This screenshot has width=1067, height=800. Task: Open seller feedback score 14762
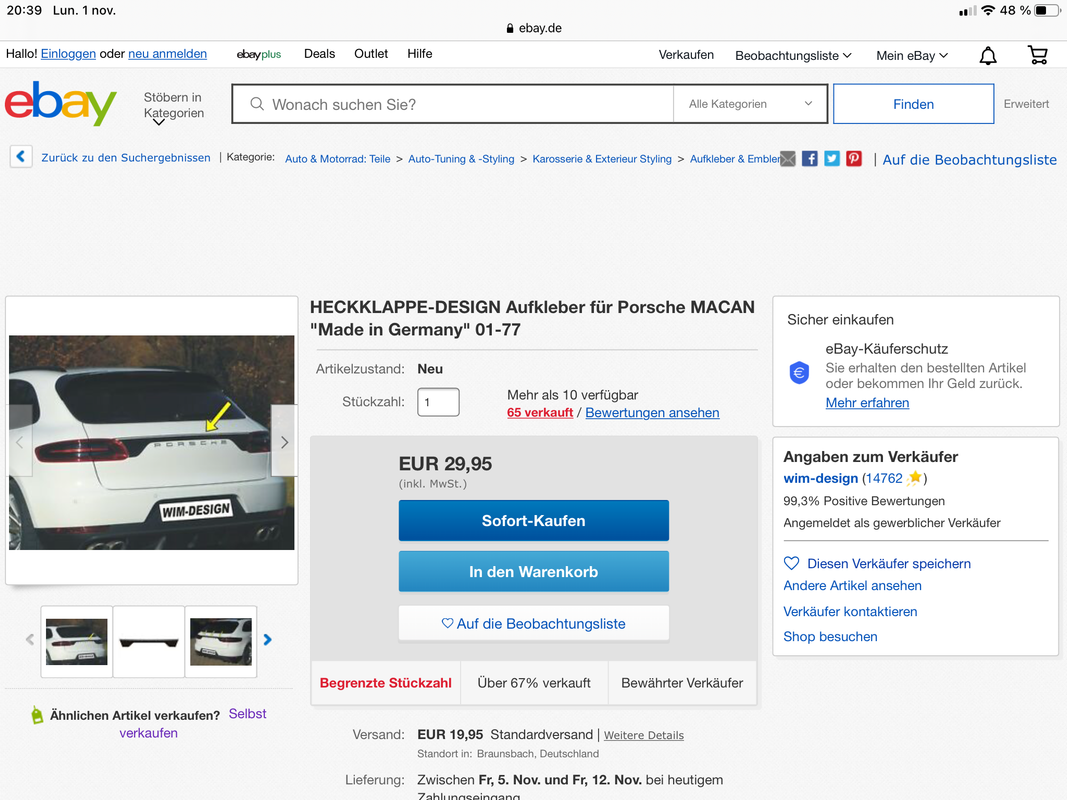click(884, 478)
